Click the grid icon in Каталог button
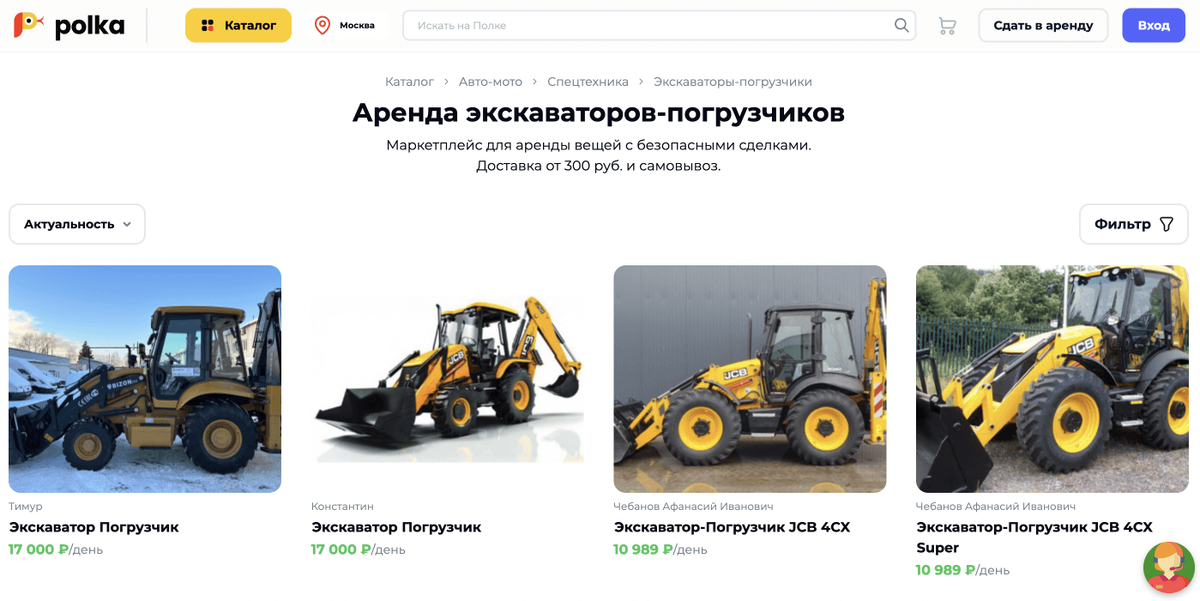The image size is (1200, 601). (x=208, y=25)
